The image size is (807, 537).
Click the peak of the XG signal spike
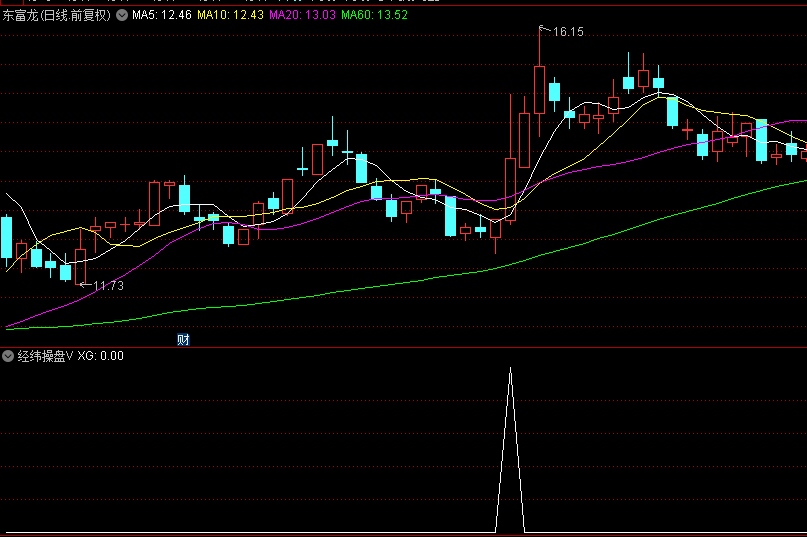coord(510,368)
